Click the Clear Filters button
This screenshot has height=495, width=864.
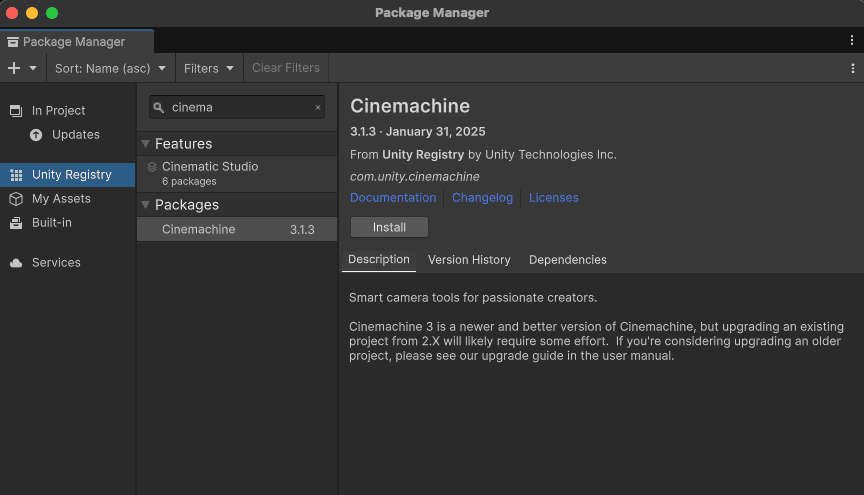tap(285, 68)
